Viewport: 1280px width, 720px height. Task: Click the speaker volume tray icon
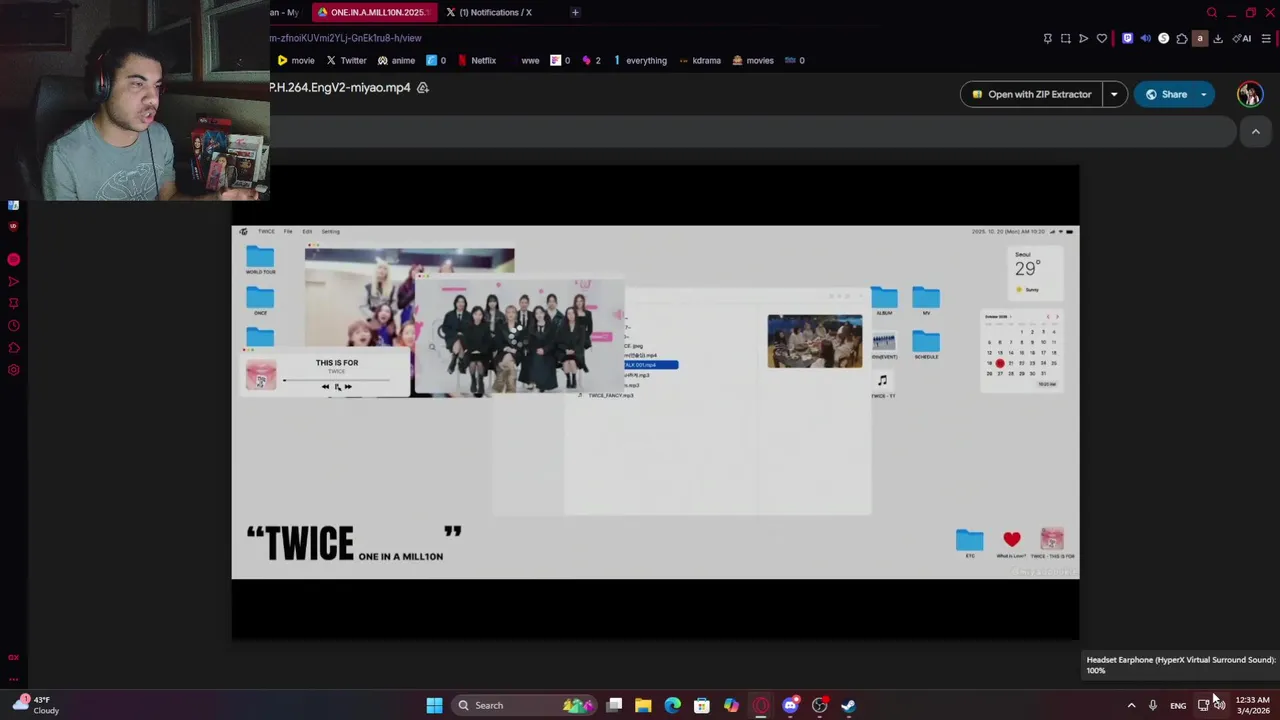coord(1220,705)
